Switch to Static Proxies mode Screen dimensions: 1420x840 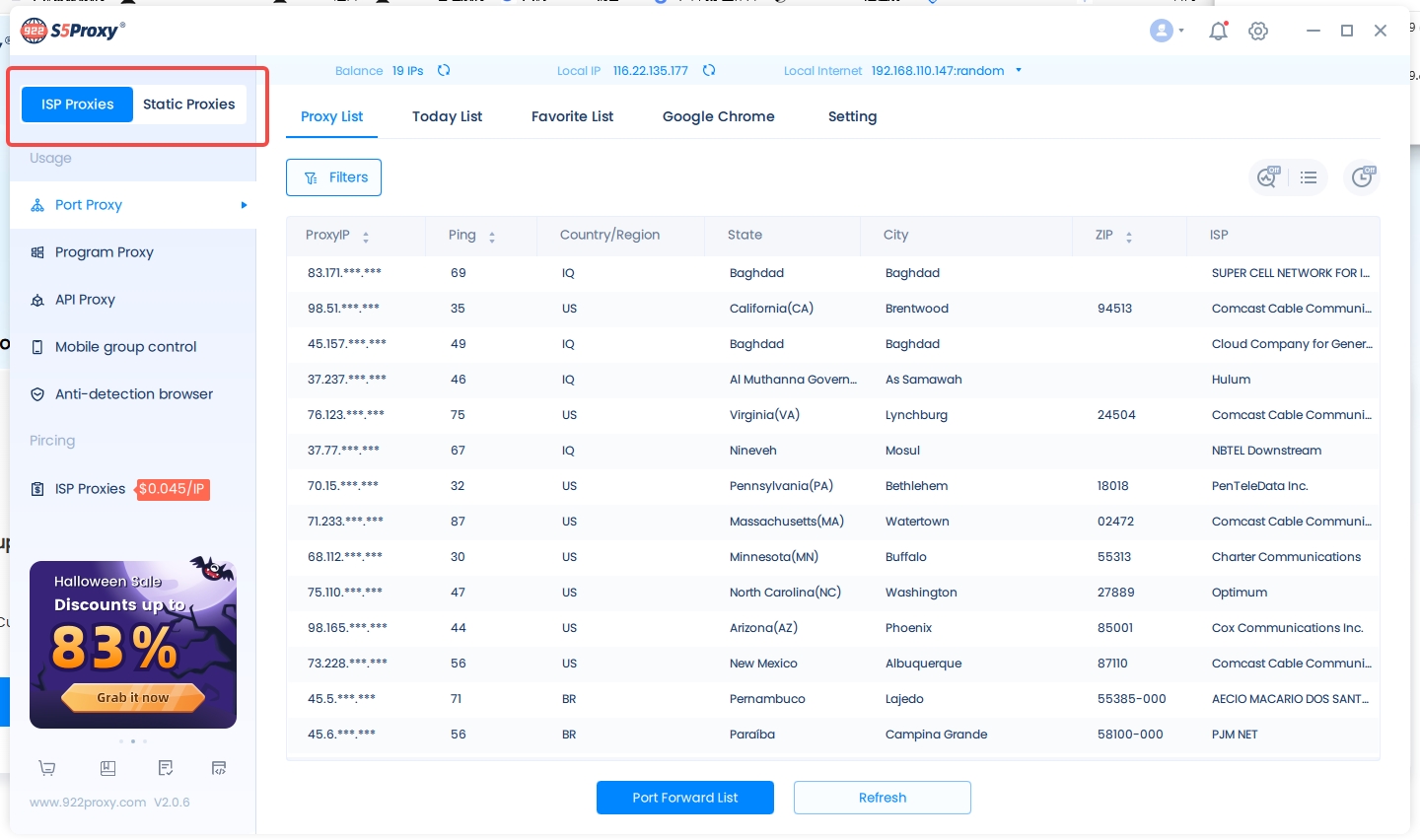188,105
